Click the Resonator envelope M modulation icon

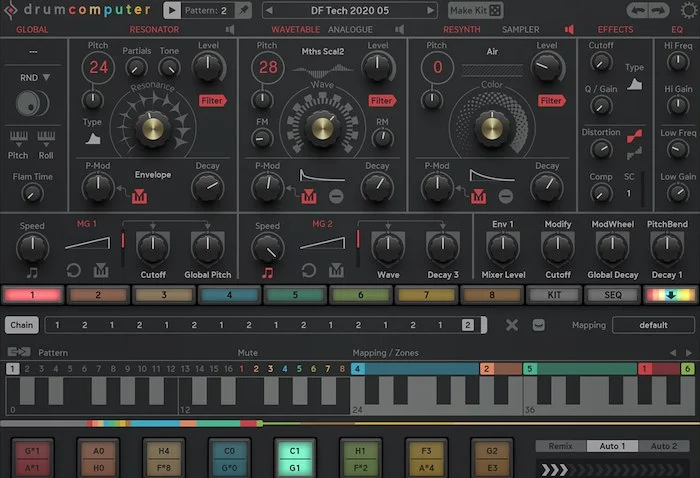(139, 196)
